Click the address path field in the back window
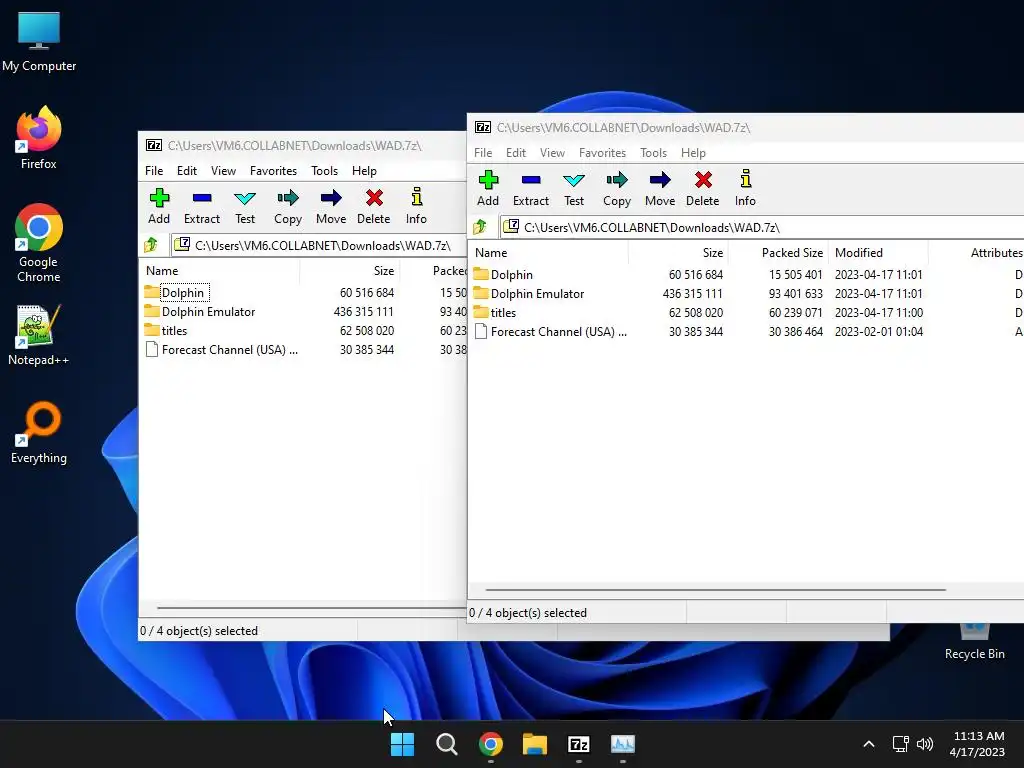The width and height of the screenshot is (1024, 768). (318, 245)
